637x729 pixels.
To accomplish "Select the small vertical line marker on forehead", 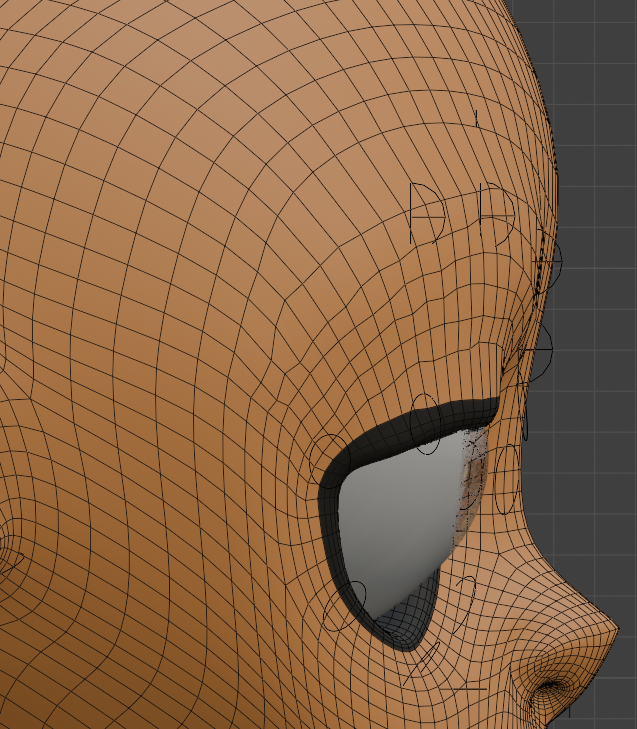I will [x=477, y=119].
